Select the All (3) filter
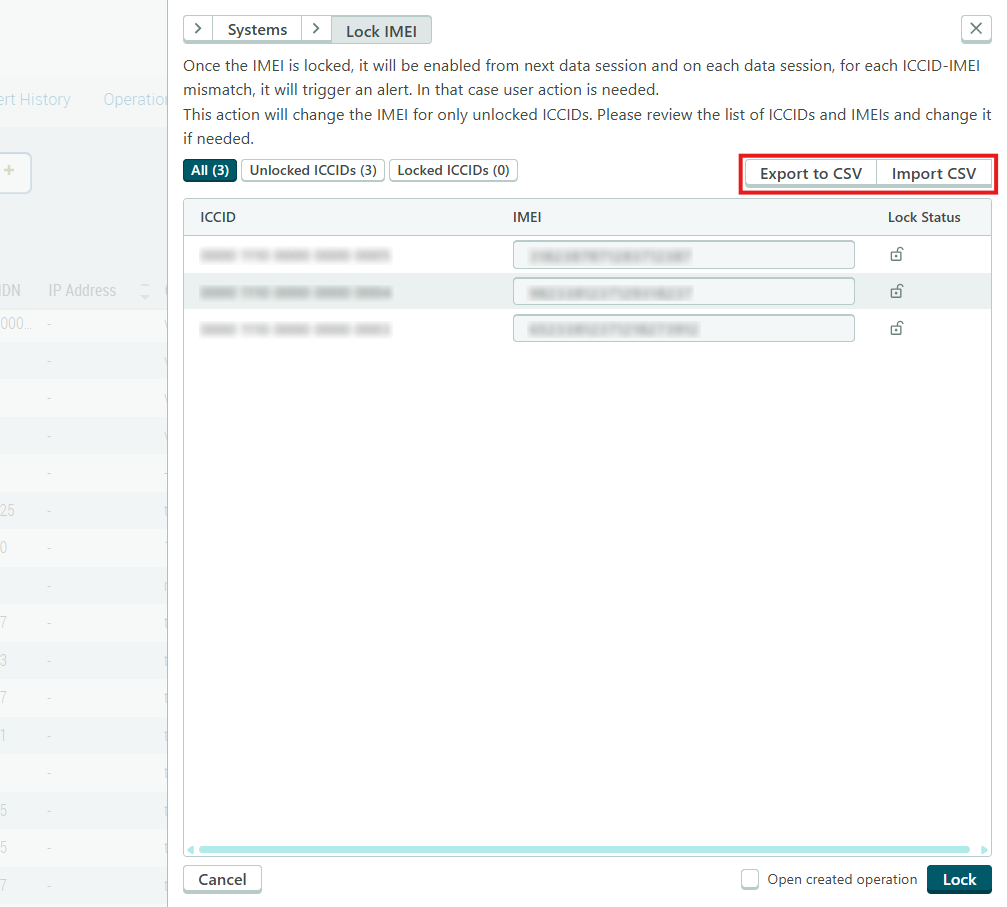The image size is (1007, 907). (x=210, y=170)
